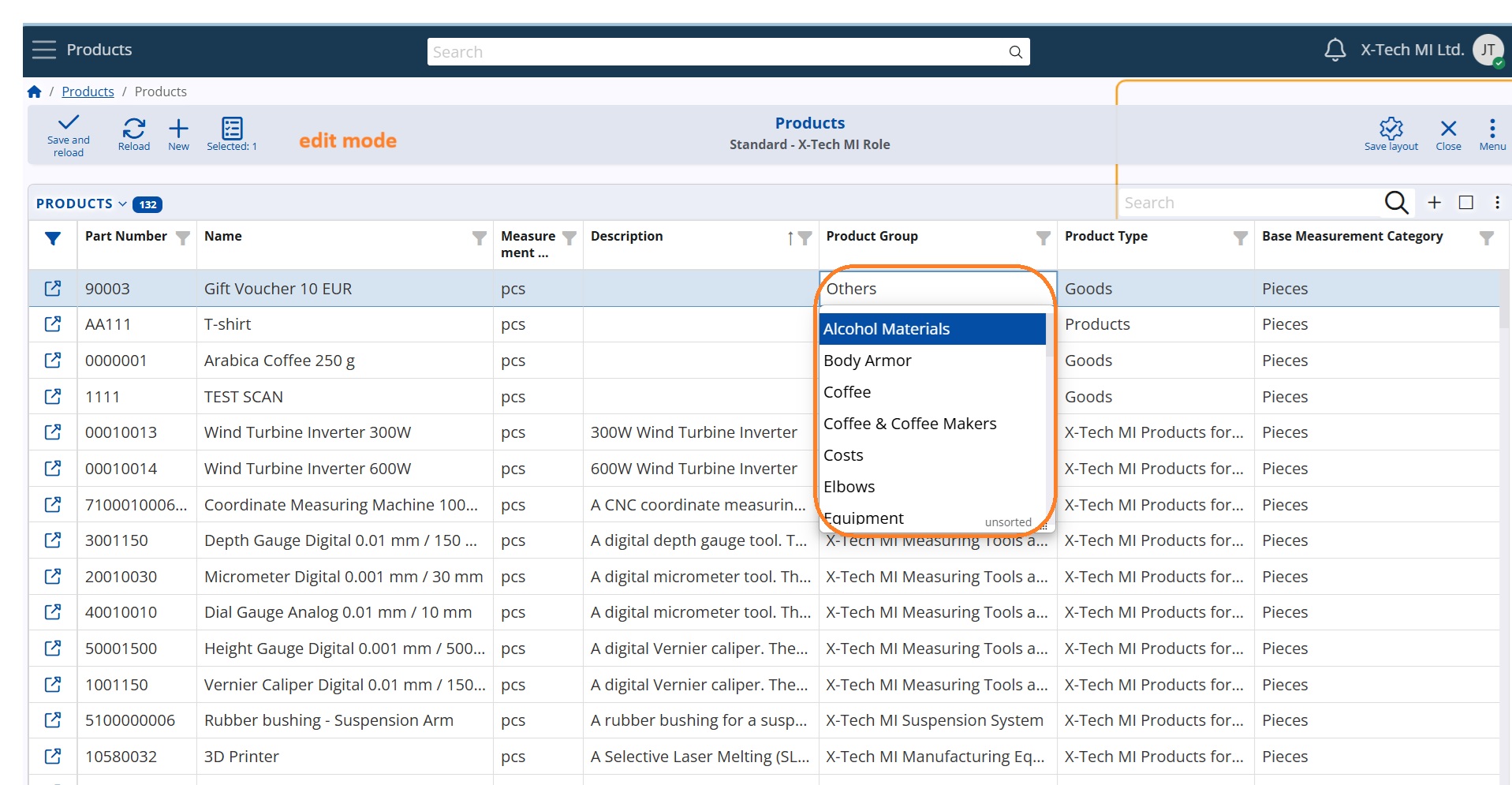Open the three-dot Menu in toolbar
The image size is (1512, 785).
coord(1492,134)
